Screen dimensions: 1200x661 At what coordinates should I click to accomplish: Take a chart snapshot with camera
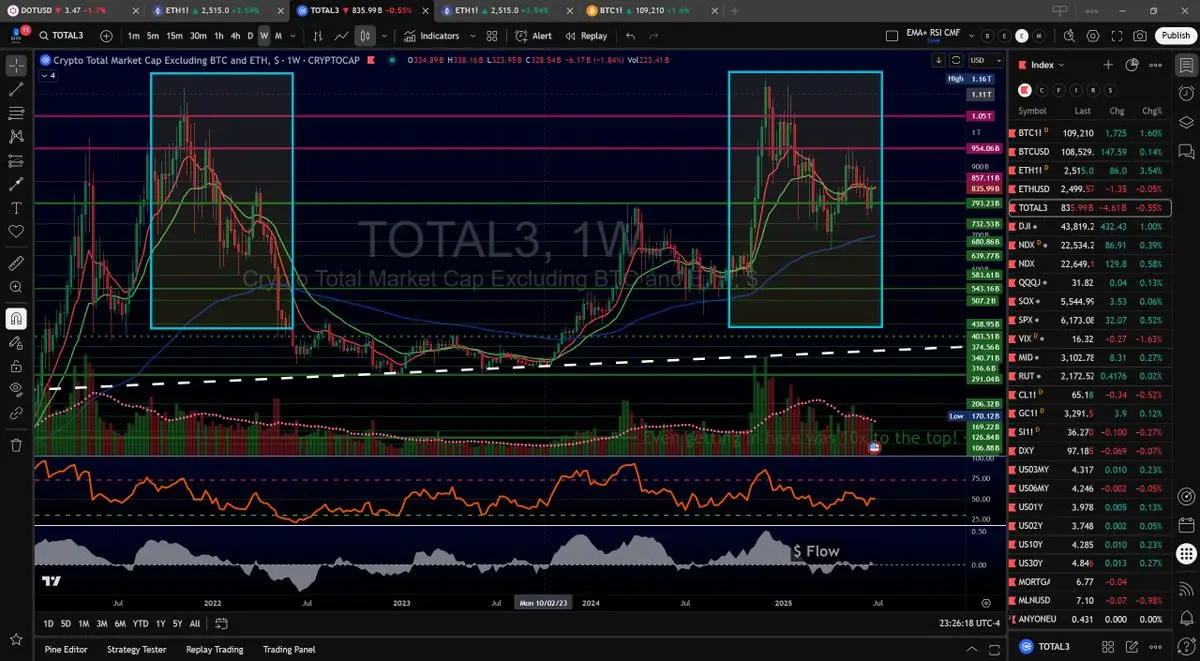tap(1140, 36)
